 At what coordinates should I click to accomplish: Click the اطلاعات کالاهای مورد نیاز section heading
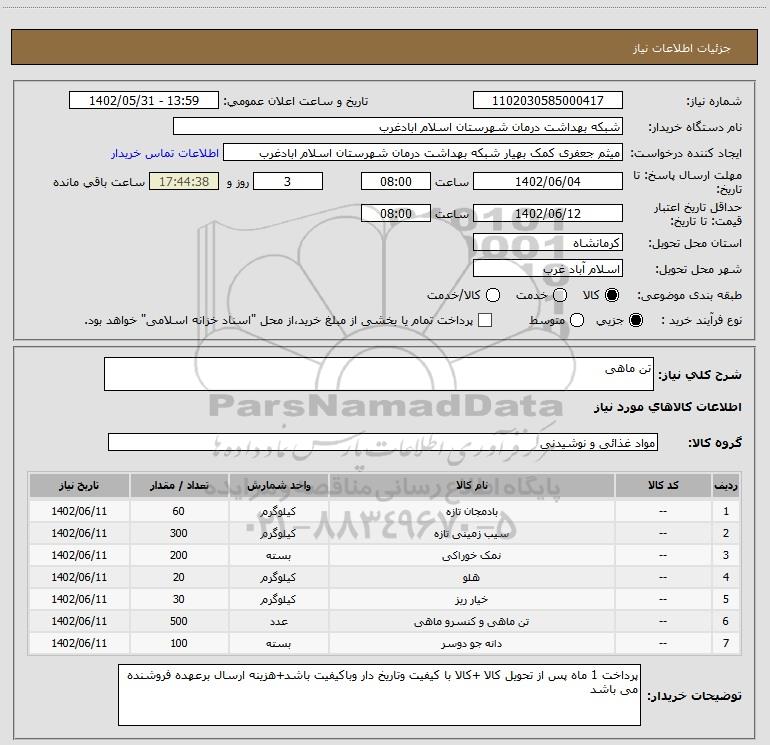click(667, 407)
